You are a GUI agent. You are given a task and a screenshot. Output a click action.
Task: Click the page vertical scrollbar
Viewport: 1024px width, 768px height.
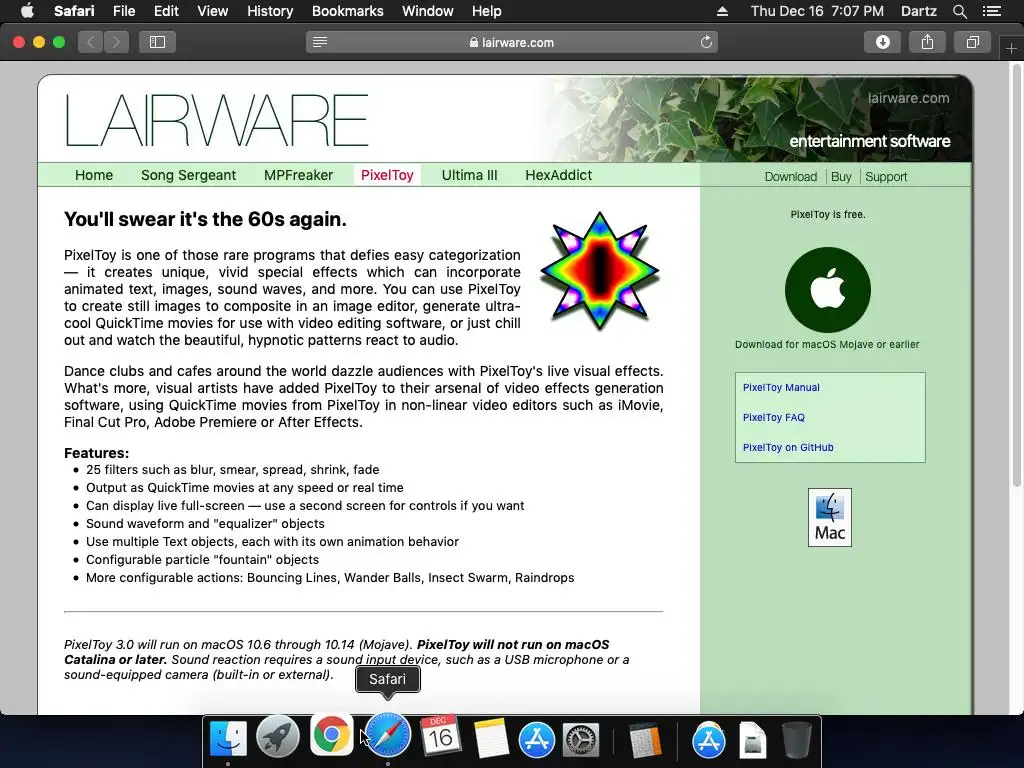1016,274
